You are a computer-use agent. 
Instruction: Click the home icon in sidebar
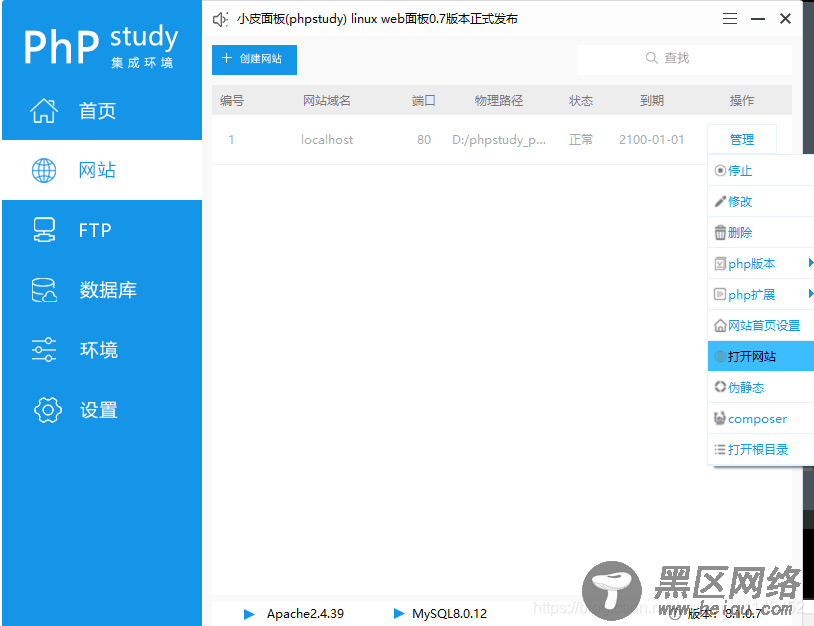(x=44, y=111)
